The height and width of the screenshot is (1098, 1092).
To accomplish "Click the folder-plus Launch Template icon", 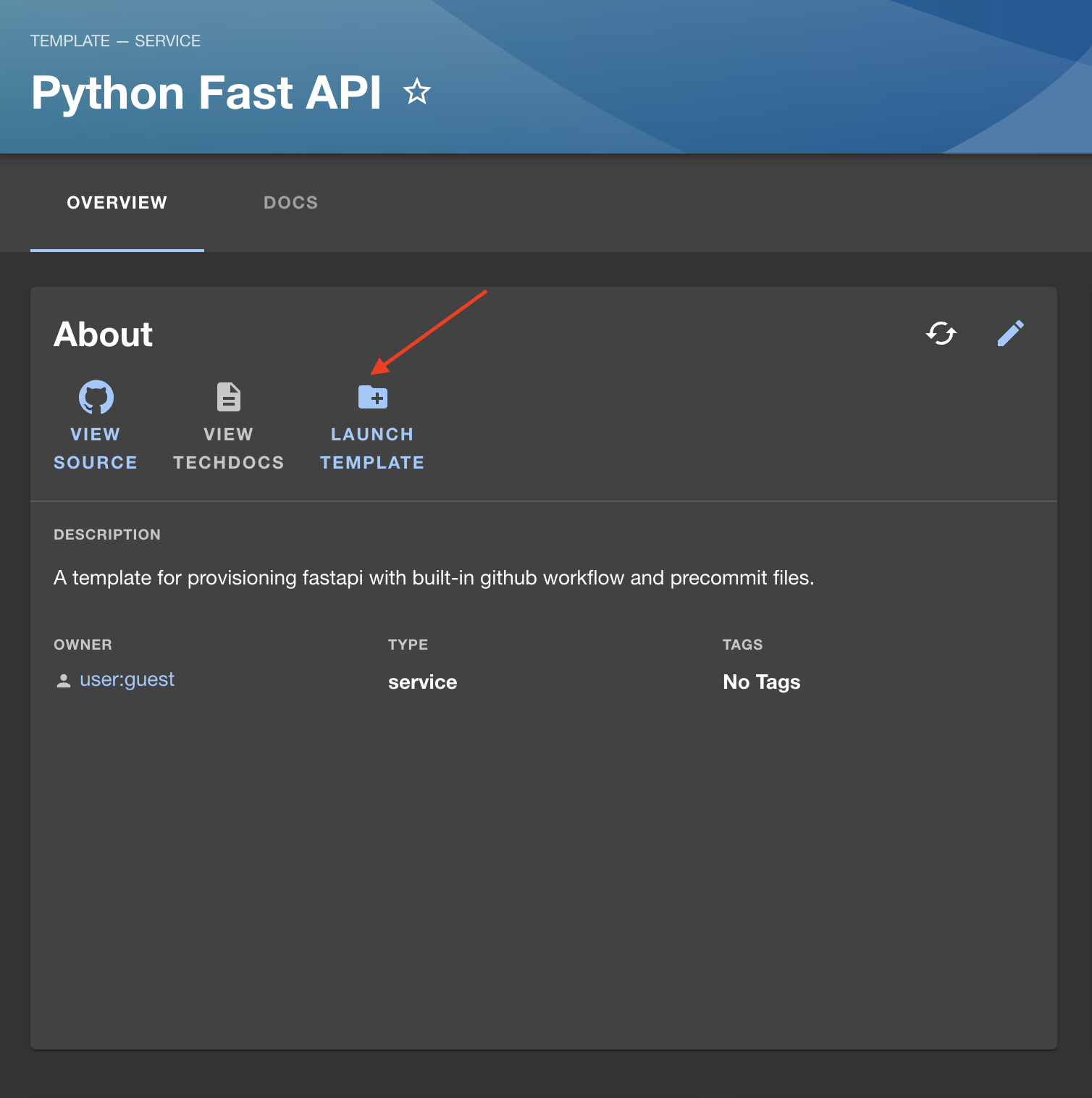I will 373,397.
